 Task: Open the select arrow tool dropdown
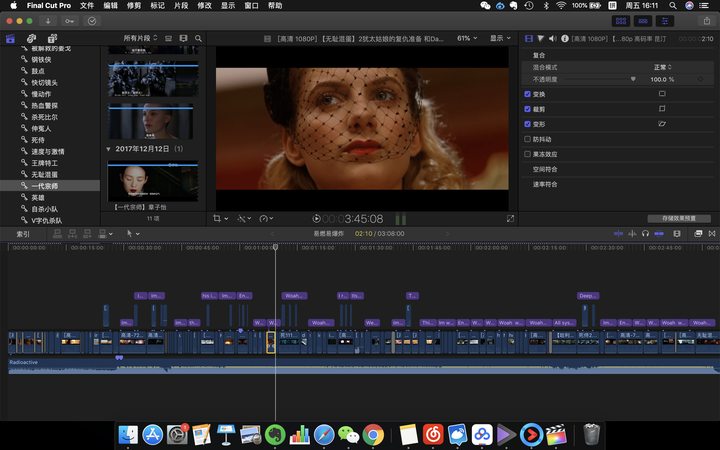pos(133,234)
